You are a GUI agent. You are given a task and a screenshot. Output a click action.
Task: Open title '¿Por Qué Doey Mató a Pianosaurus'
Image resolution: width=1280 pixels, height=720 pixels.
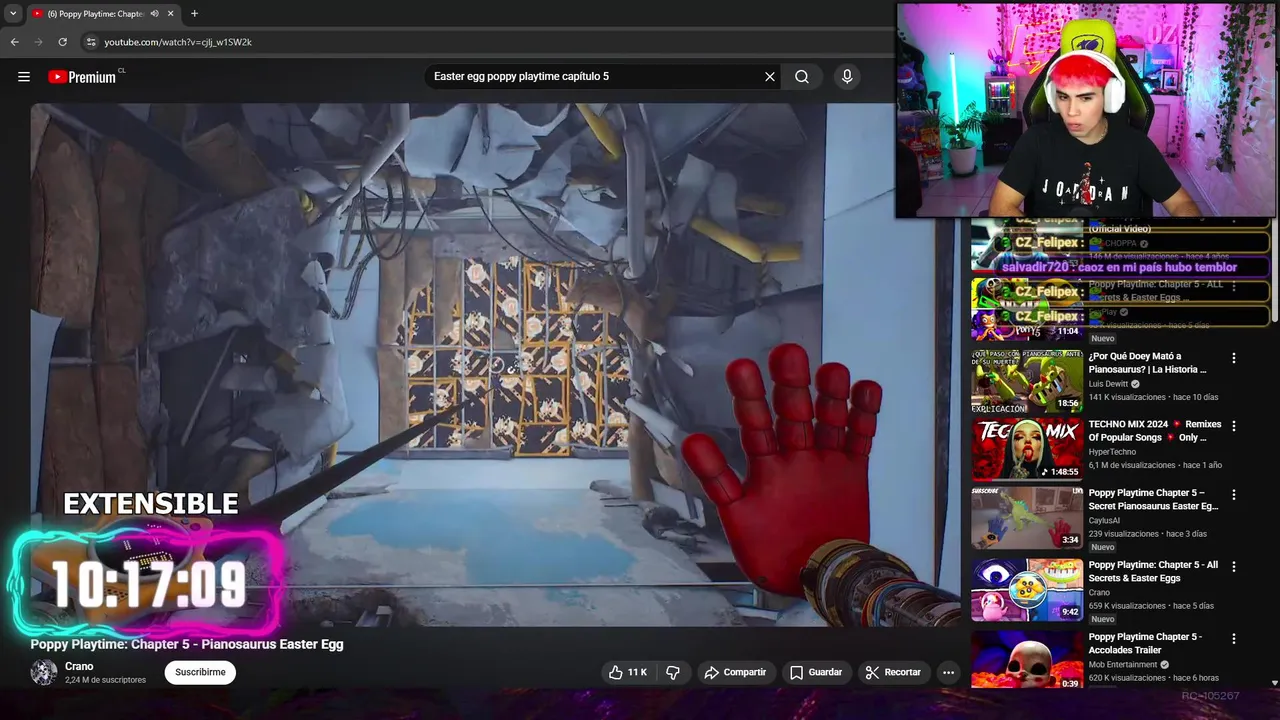(1147, 363)
